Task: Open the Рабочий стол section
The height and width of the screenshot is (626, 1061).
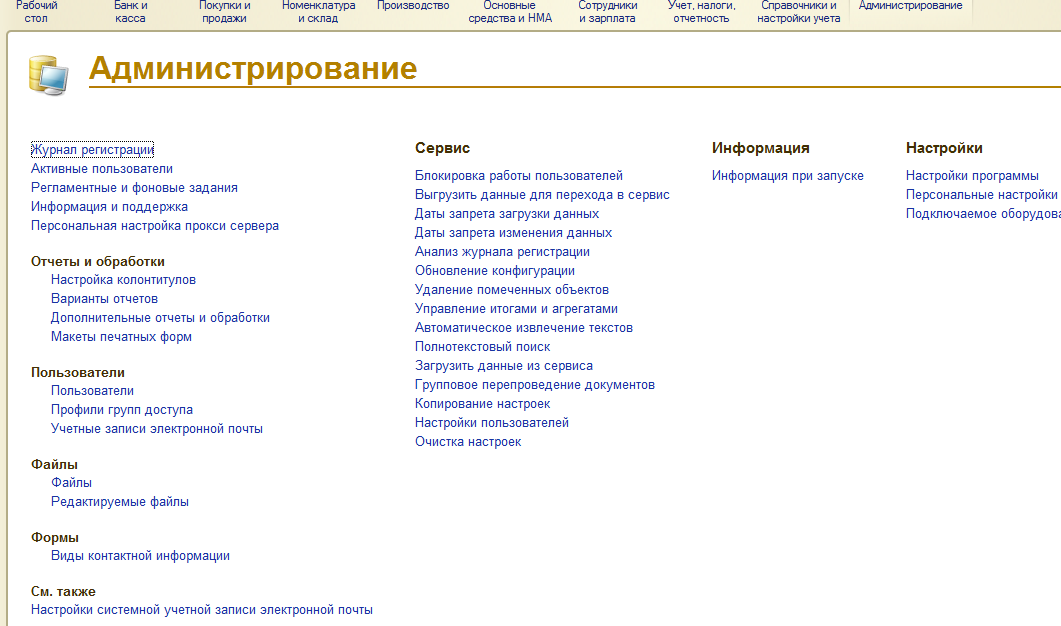Action: [37, 12]
